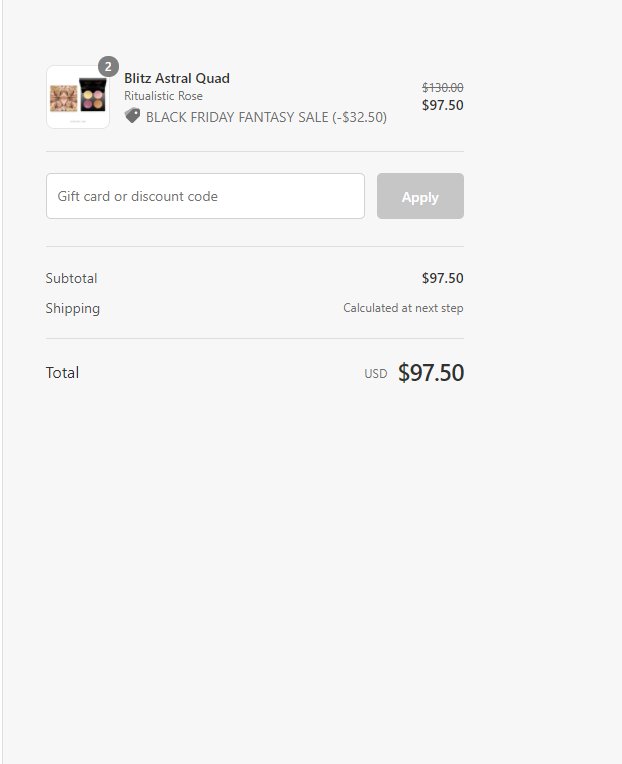
Task: Click the Shipping label
Action: (x=73, y=308)
